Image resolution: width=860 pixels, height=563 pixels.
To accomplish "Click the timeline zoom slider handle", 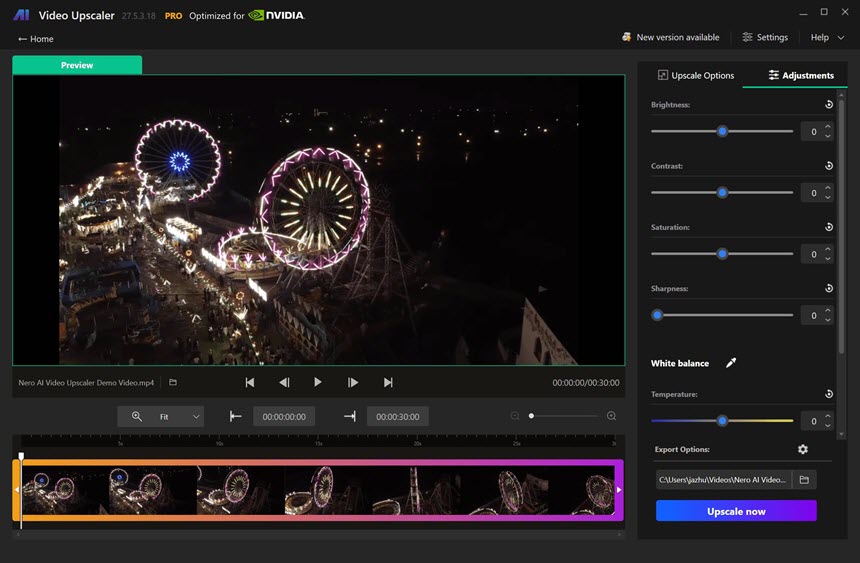I will point(531,416).
